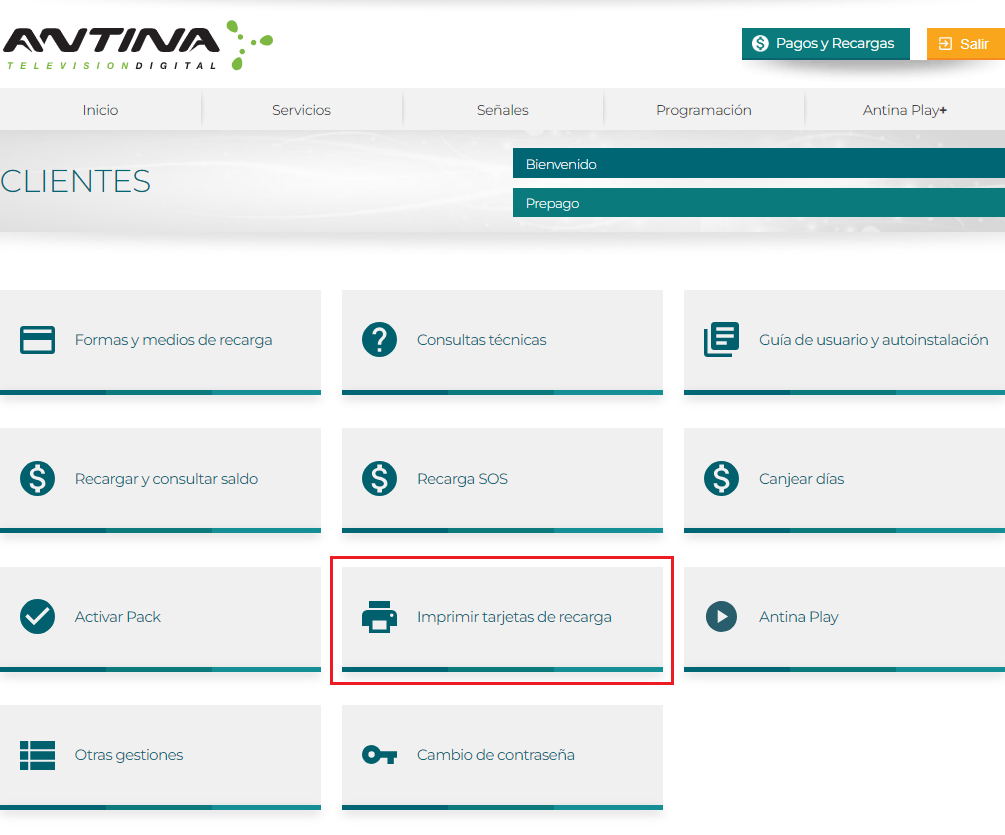Click the dollar icon beside Canjear días
Screen dimensions: 1005x835
[x=721, y=479]
